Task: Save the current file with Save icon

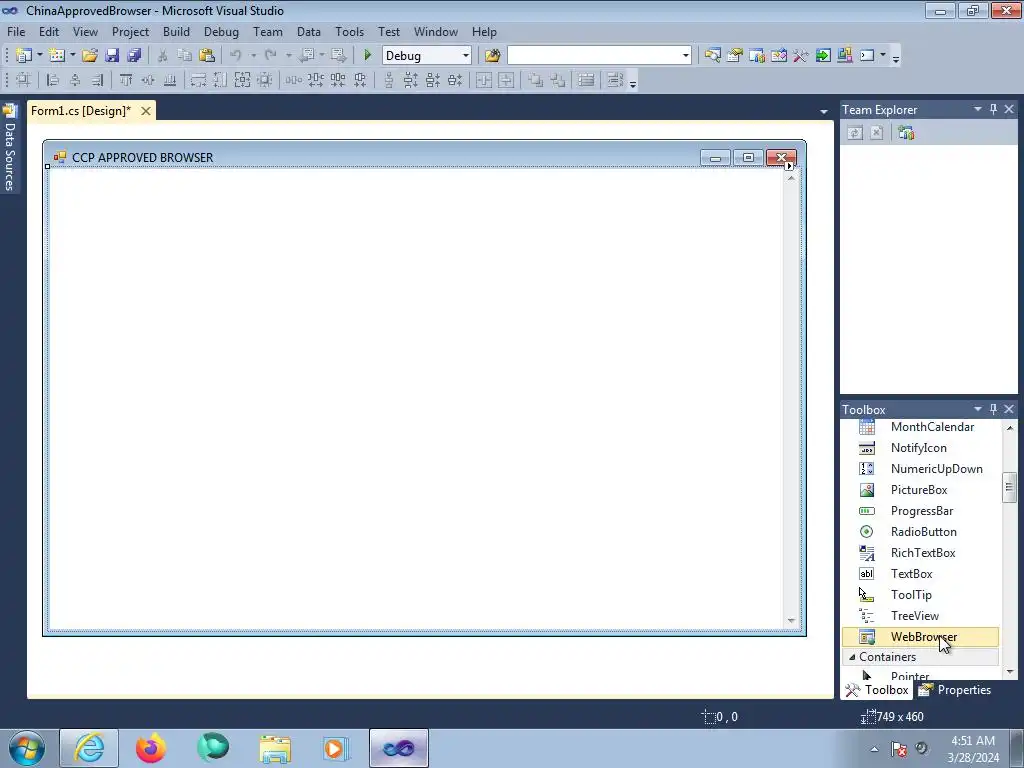Action: coord(112,56)
